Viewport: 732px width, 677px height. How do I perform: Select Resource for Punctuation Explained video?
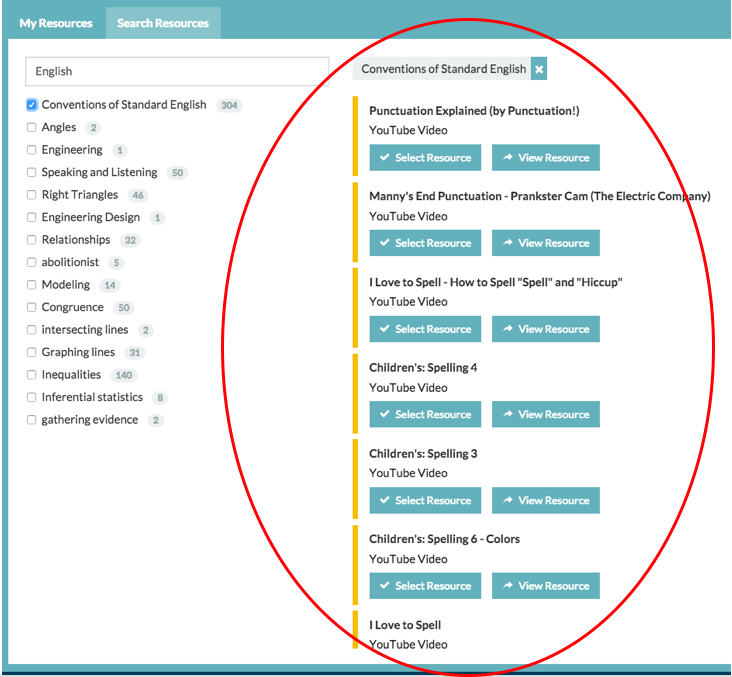tap(425, 158)
